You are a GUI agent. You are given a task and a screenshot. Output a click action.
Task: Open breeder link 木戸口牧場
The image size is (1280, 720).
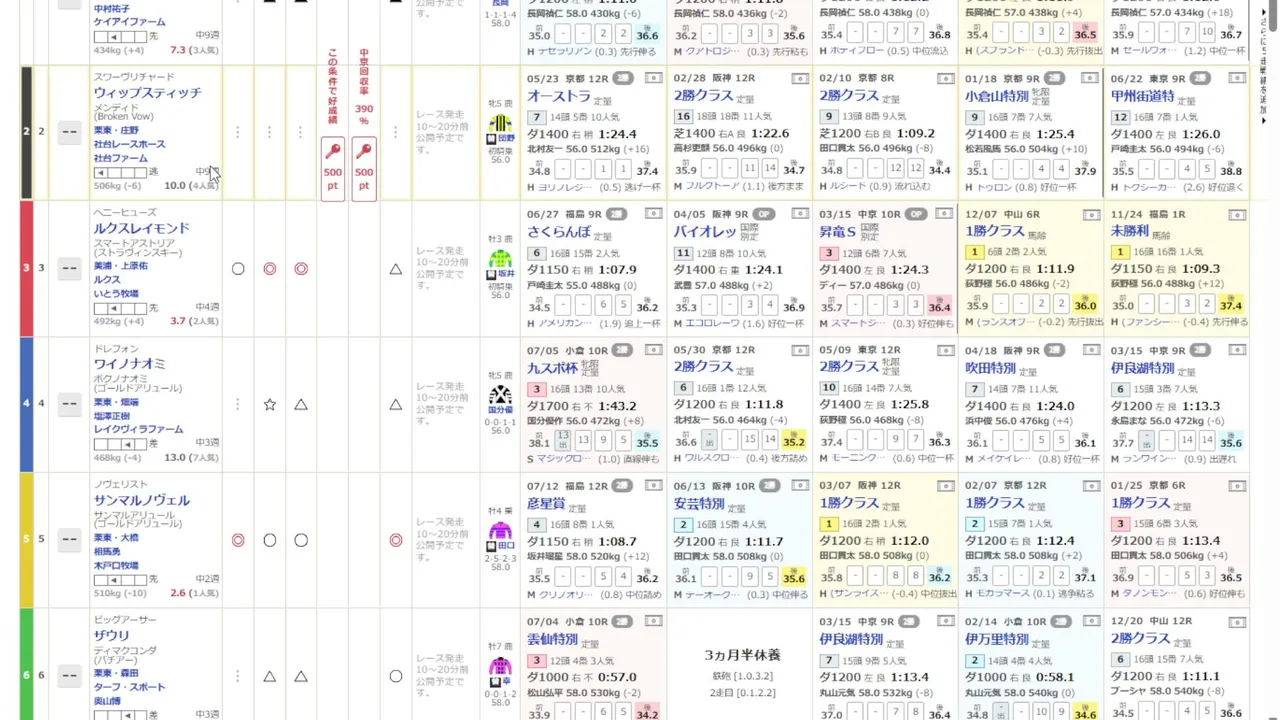click(x=116, y=565)
